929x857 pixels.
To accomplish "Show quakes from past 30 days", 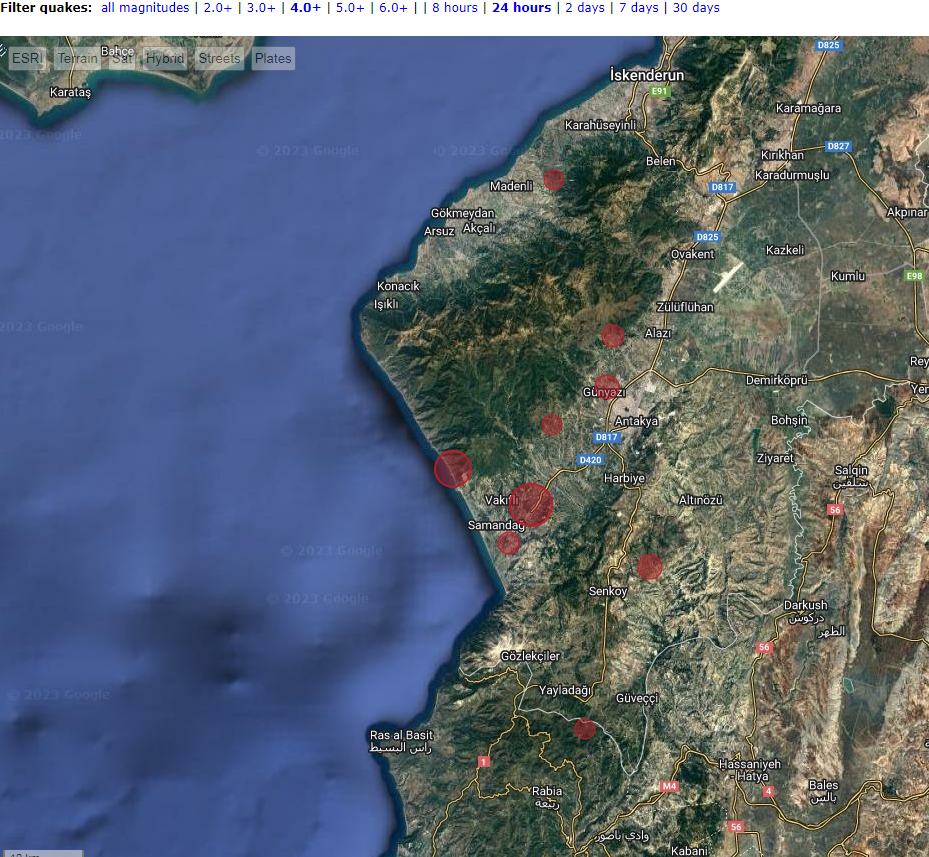I will click(x=696, y=8).
